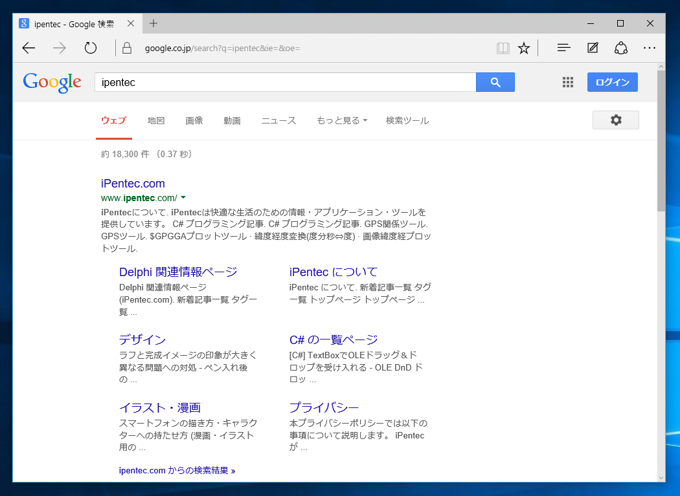Open a new browser tab with plus
The width and height of the screenshot is (680, 496).
[x=153, y=23]
